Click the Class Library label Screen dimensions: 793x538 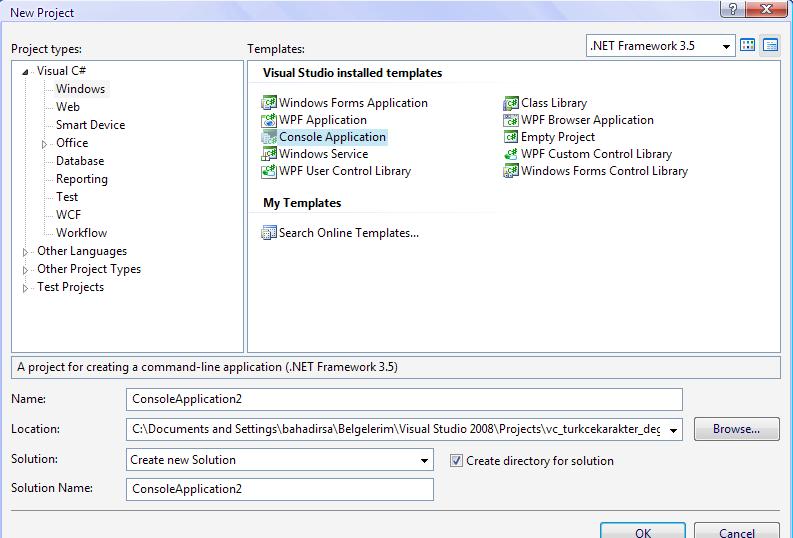pos(554,103)
